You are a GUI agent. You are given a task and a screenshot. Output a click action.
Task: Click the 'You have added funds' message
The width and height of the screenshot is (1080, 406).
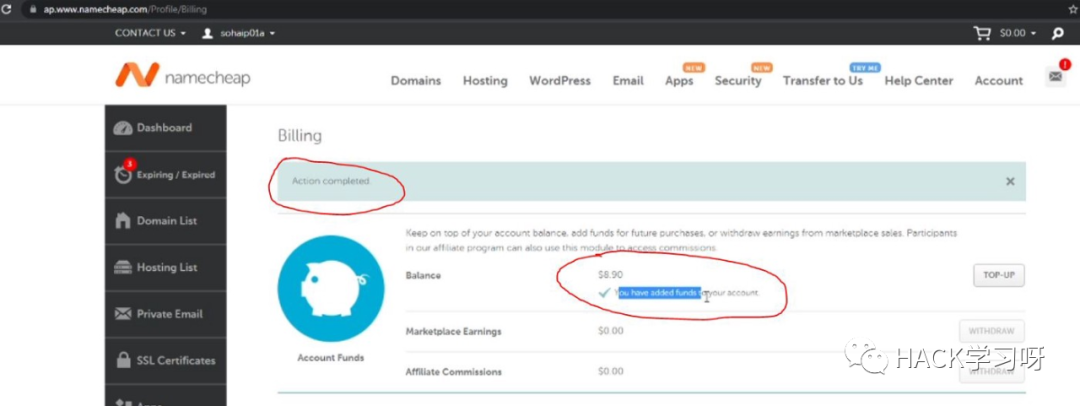pos(687,292)
